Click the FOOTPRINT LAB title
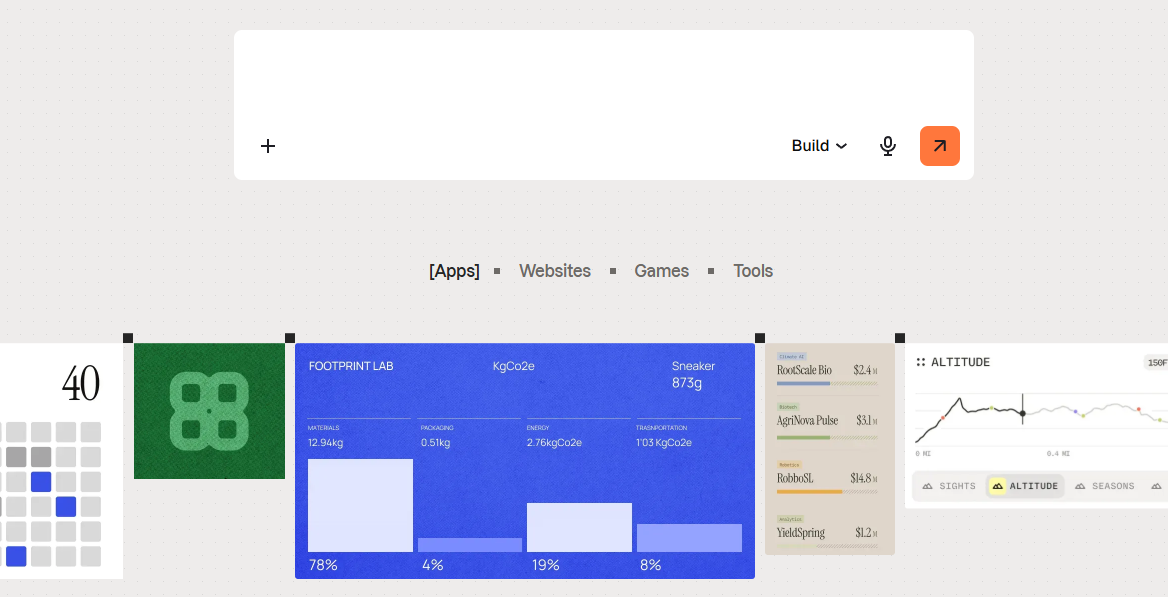Image resolution: width=1168 pixels, height=597 pixels. 351,366
